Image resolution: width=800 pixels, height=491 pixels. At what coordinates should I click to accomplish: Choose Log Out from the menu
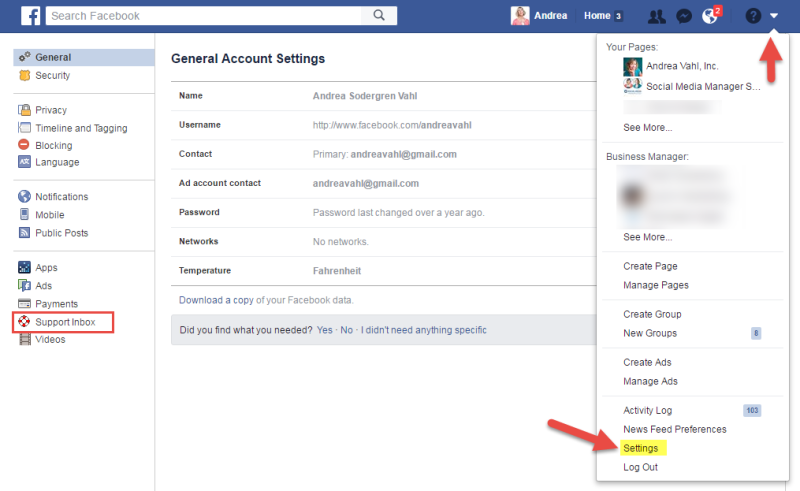coord(641,467)
